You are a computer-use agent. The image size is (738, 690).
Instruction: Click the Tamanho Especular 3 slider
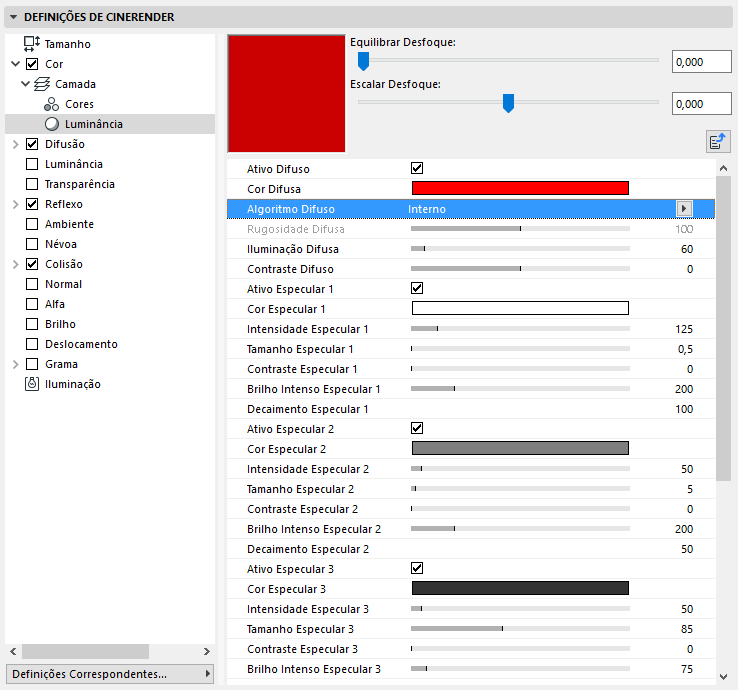520,628
